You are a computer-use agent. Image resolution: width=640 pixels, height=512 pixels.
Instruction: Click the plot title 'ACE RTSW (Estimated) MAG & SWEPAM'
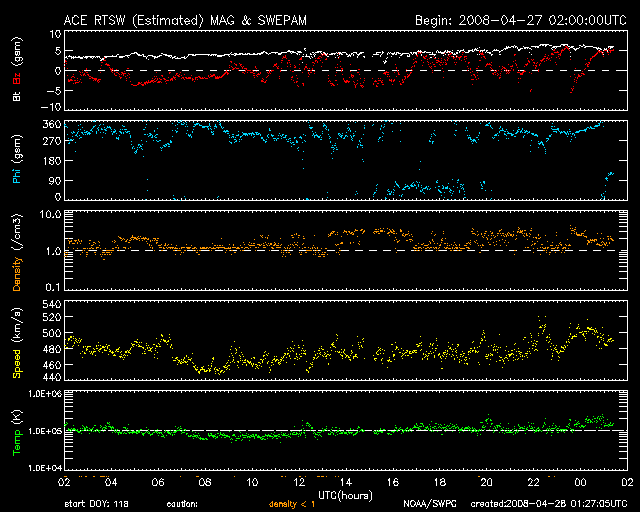[x=185, y=21]
